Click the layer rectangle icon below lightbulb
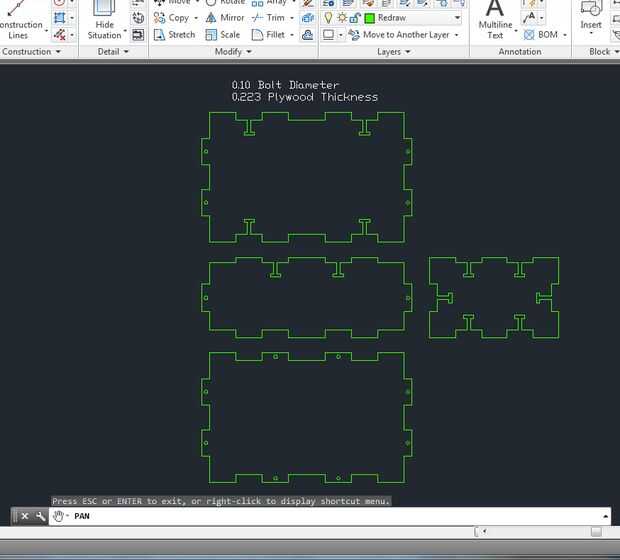 [x=328, y=35]
